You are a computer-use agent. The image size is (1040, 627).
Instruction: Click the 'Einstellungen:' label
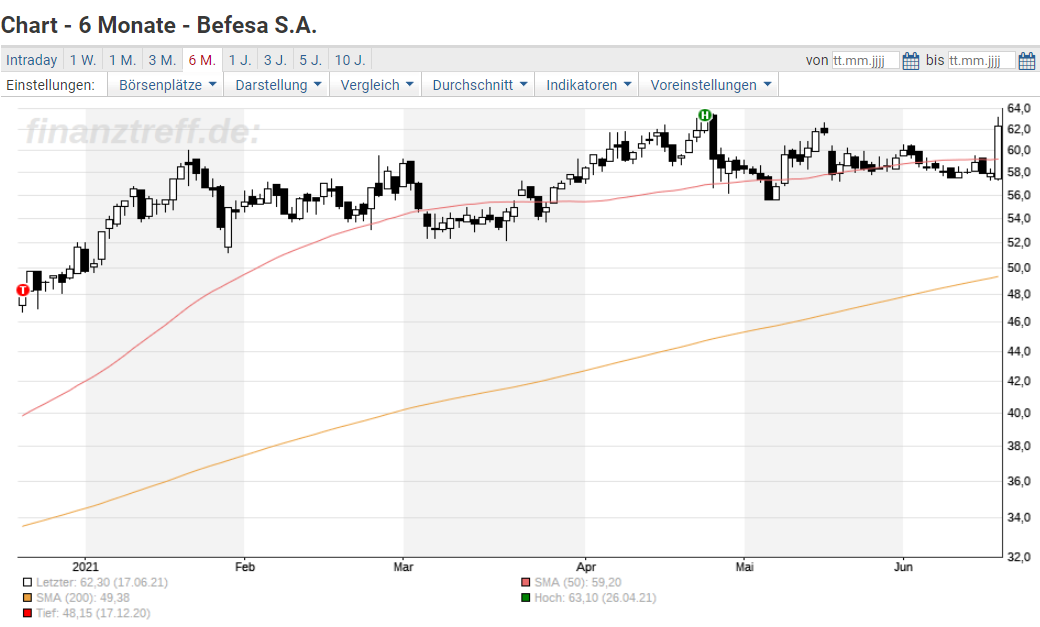[50, 85]
